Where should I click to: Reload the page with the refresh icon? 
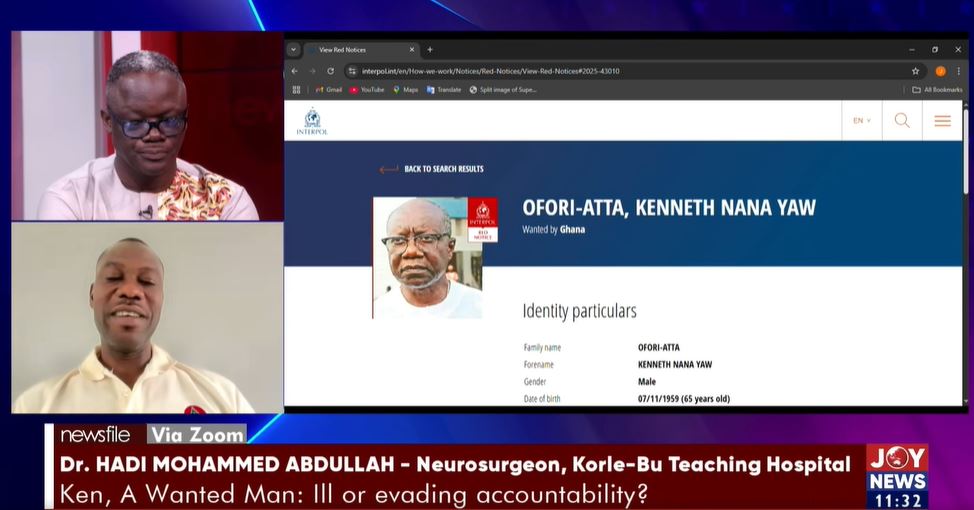(330, 71)
